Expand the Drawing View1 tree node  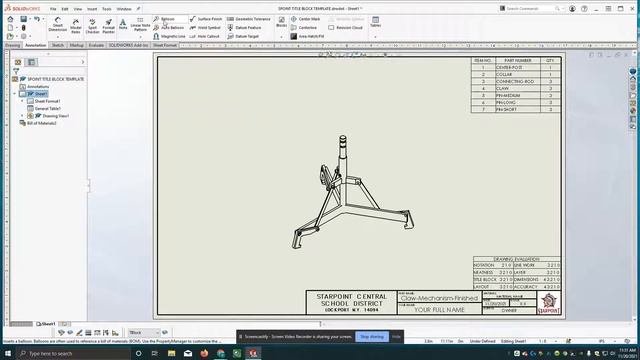point(22,116)
